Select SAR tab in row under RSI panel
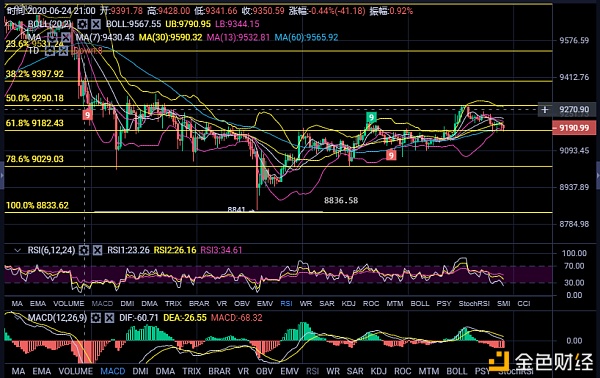This screenshot has height=378, width=600. (327, 303)
